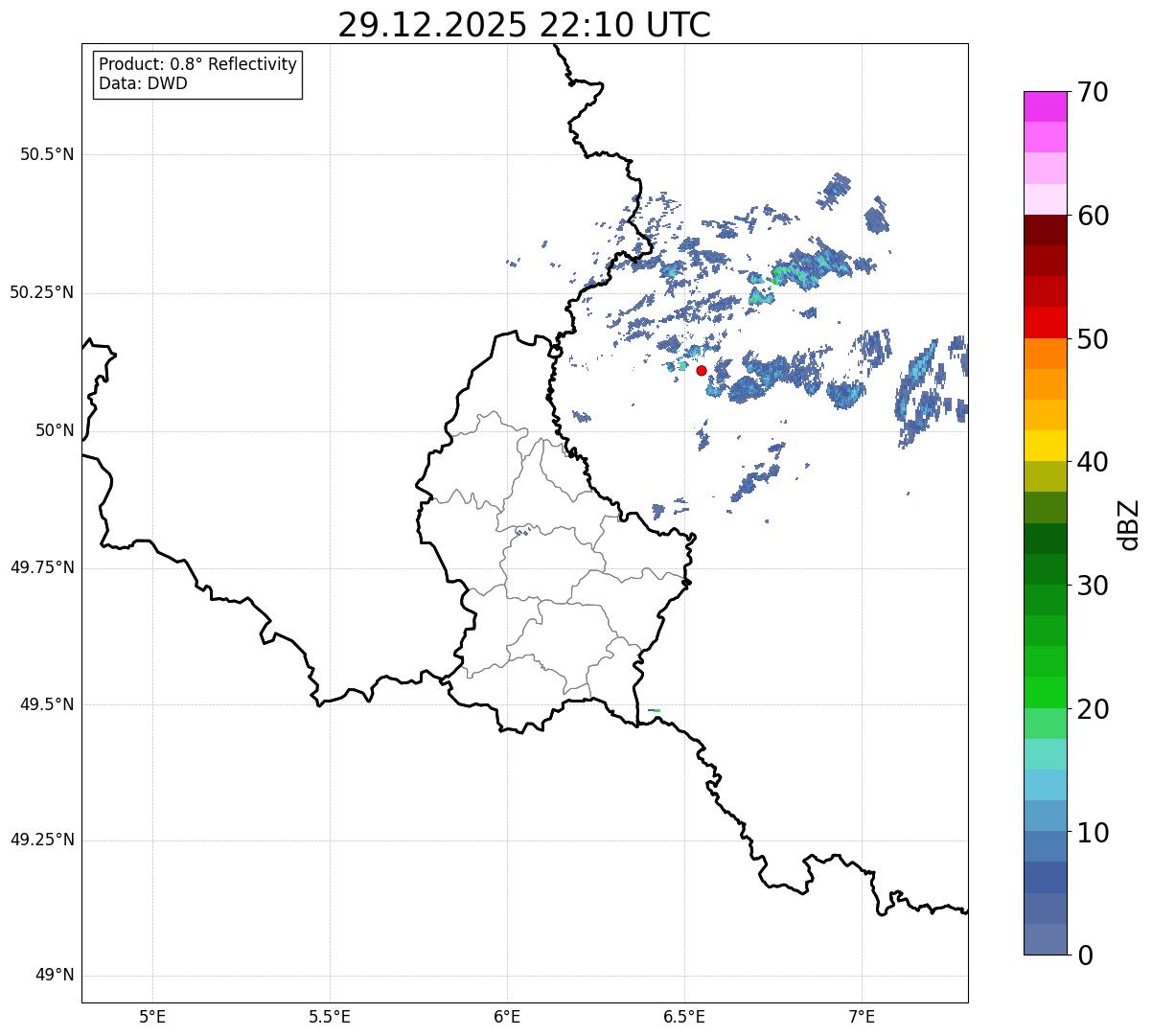Click the latitude label "50.25°N"
The height and width of the screenshot is (1036, 1152).
(x=42, y=292)
